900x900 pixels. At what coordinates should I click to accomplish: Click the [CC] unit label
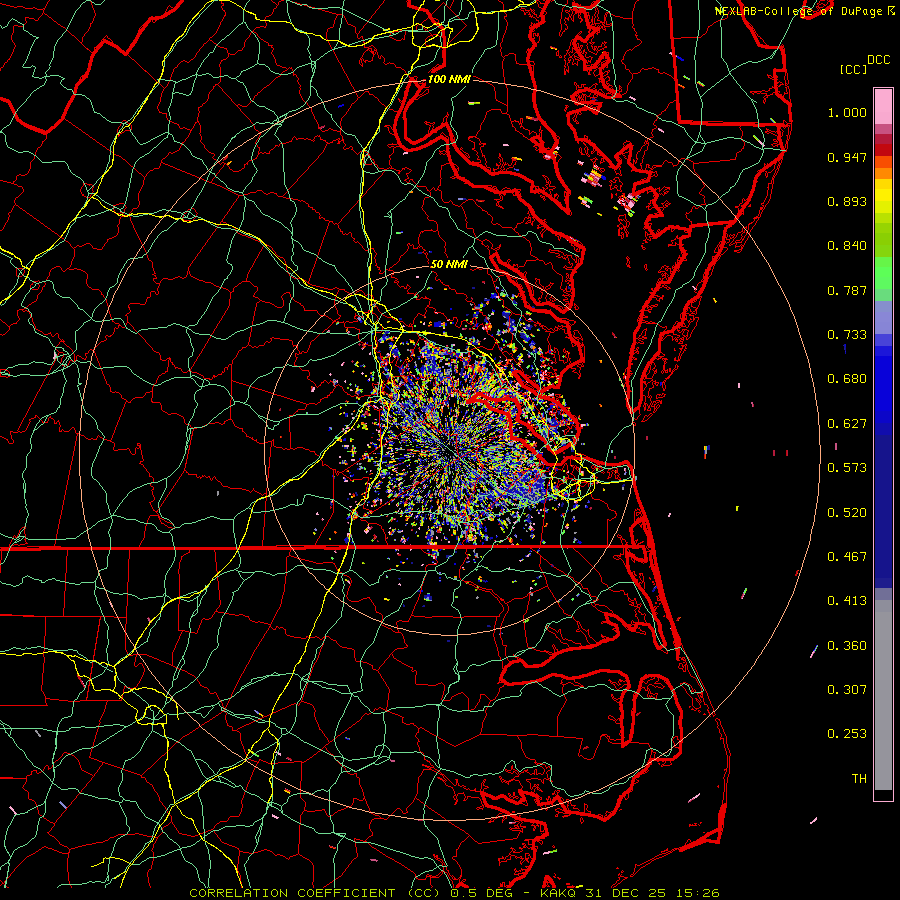853,69
